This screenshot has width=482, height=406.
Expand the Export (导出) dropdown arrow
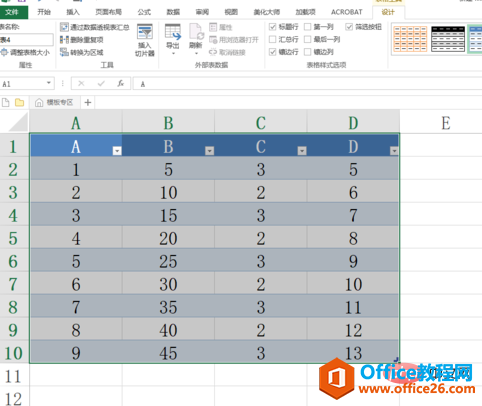173,54
